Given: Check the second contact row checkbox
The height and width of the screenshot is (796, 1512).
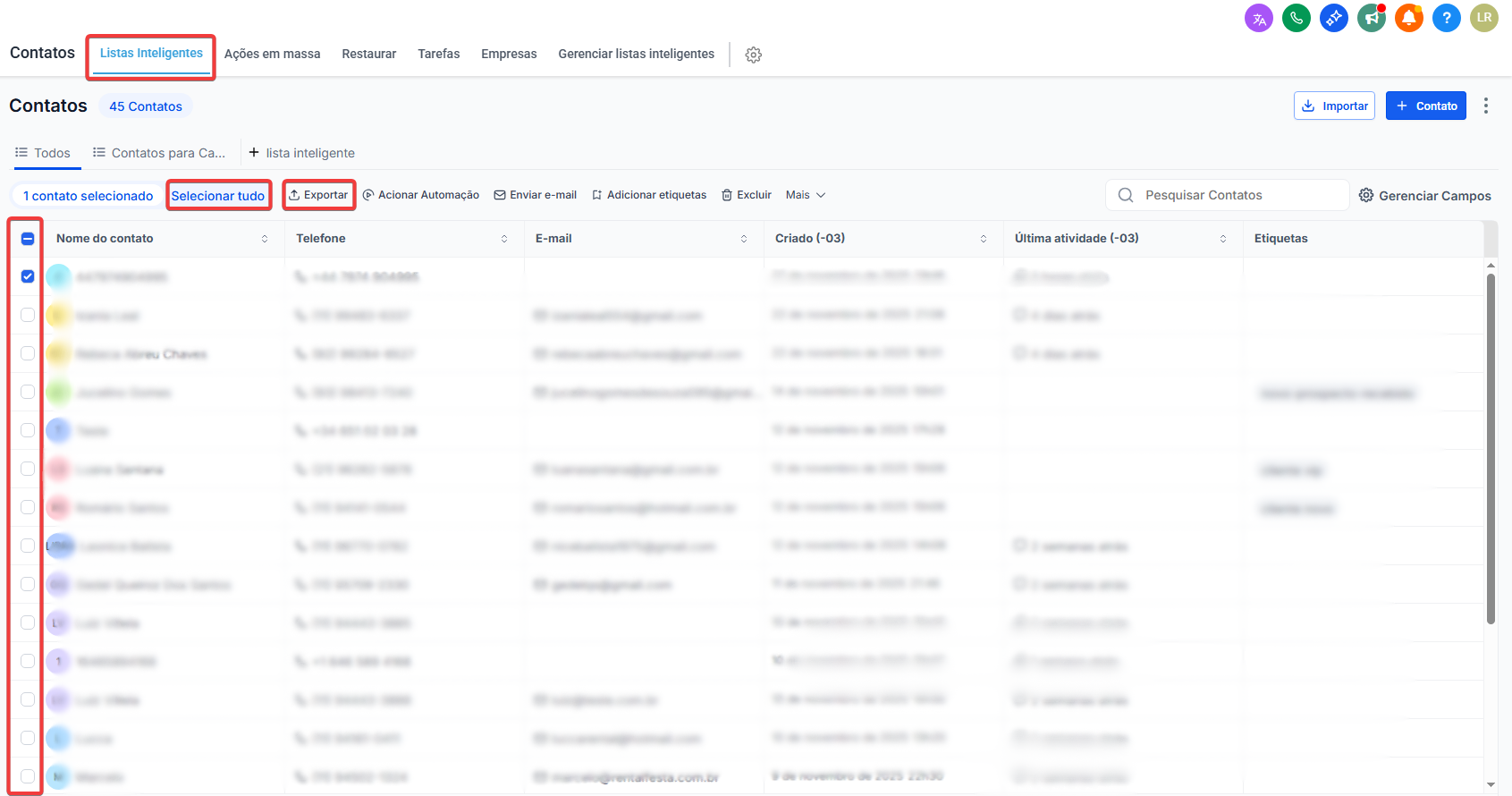Looking at the screenshot, I should 28,315.
